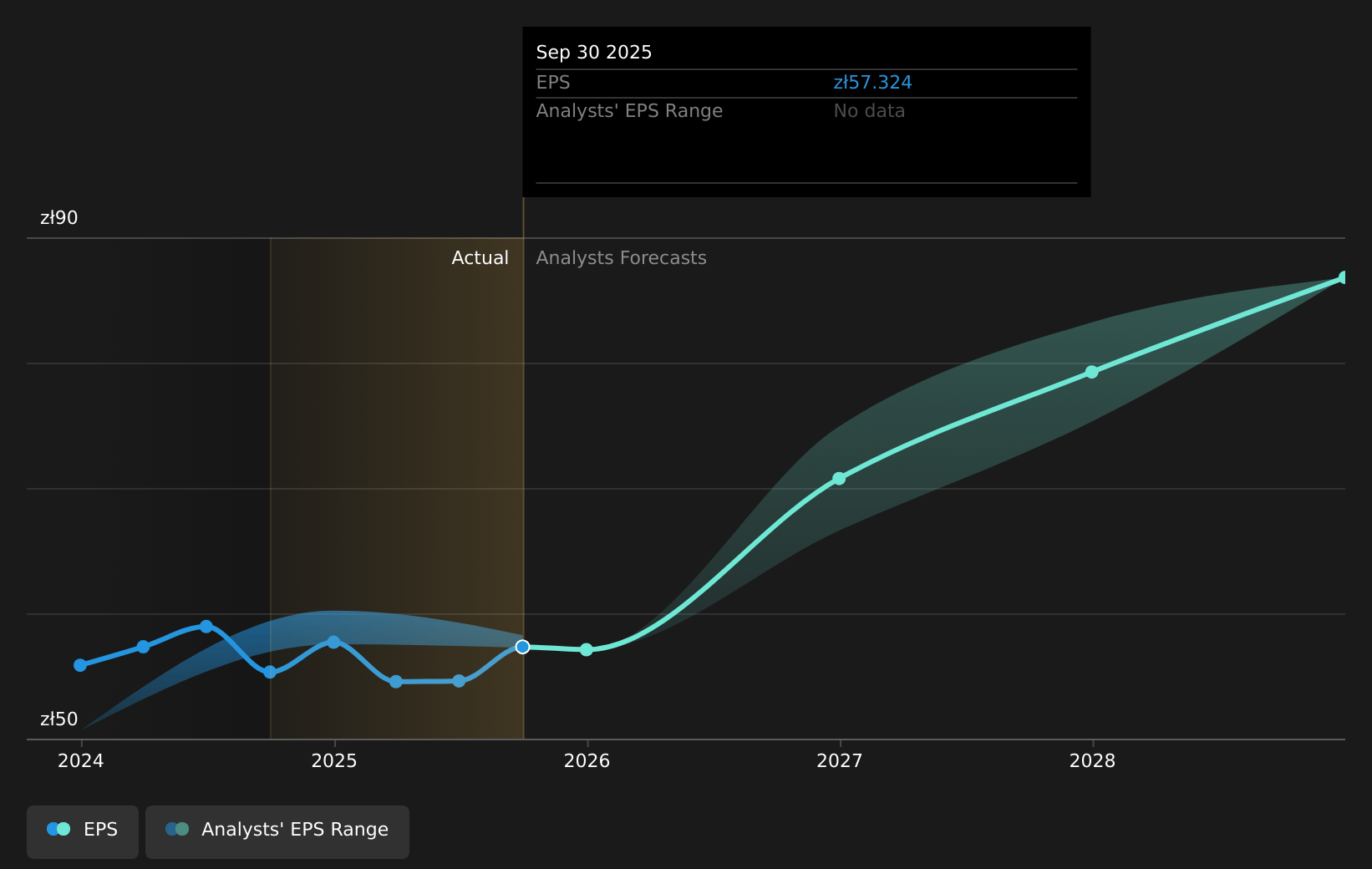
Task: Click the blue-teal EPS legend dot icon
Action: point(58,829)
